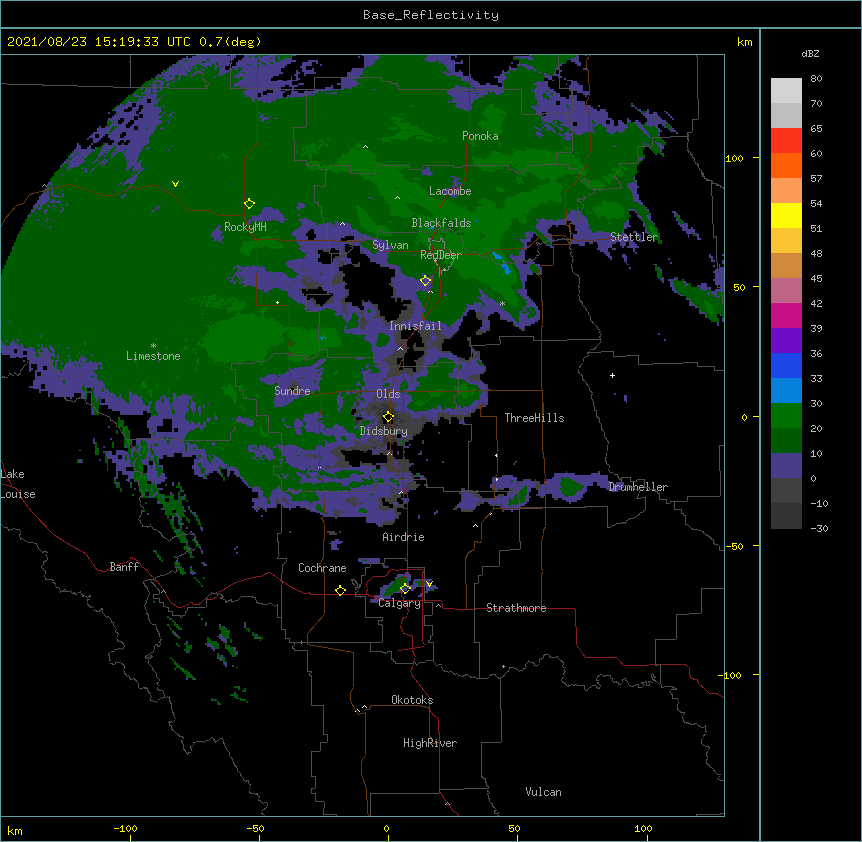Click the yellow diamond radar-site marker above Didsbury

[x=388, y=417]
